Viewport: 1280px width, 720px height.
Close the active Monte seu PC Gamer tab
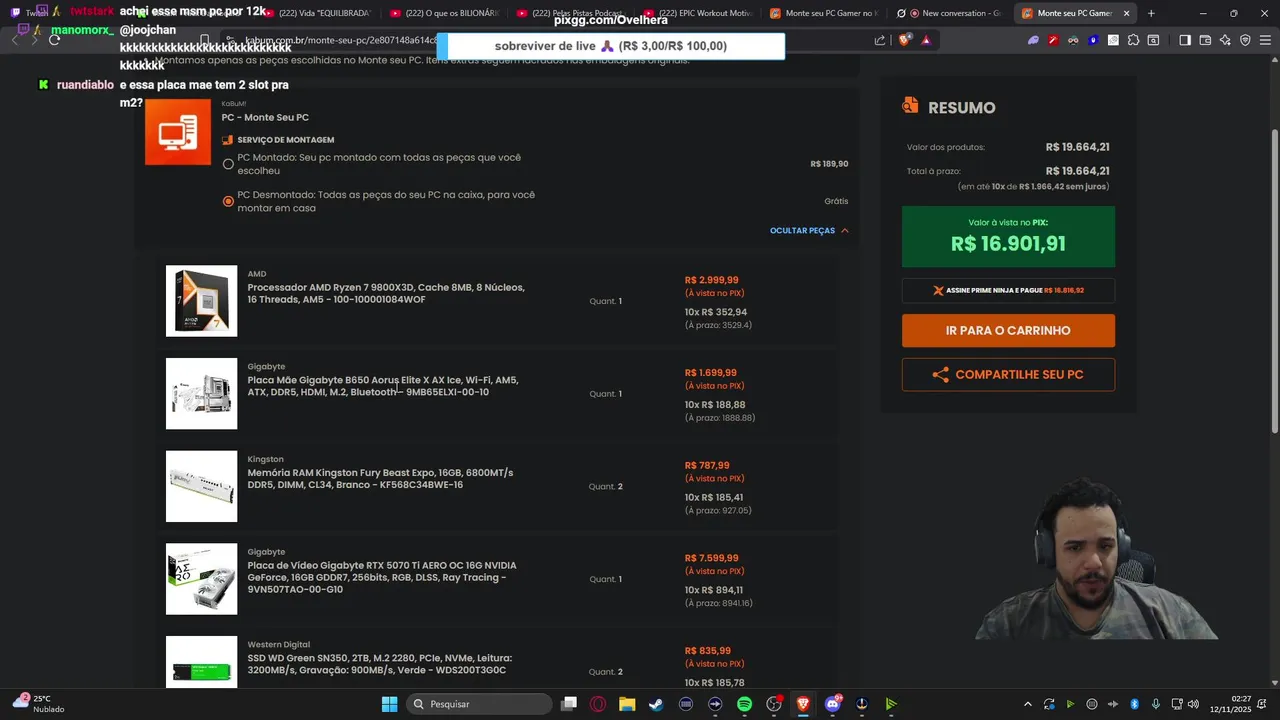click(x=1127, y=13)
